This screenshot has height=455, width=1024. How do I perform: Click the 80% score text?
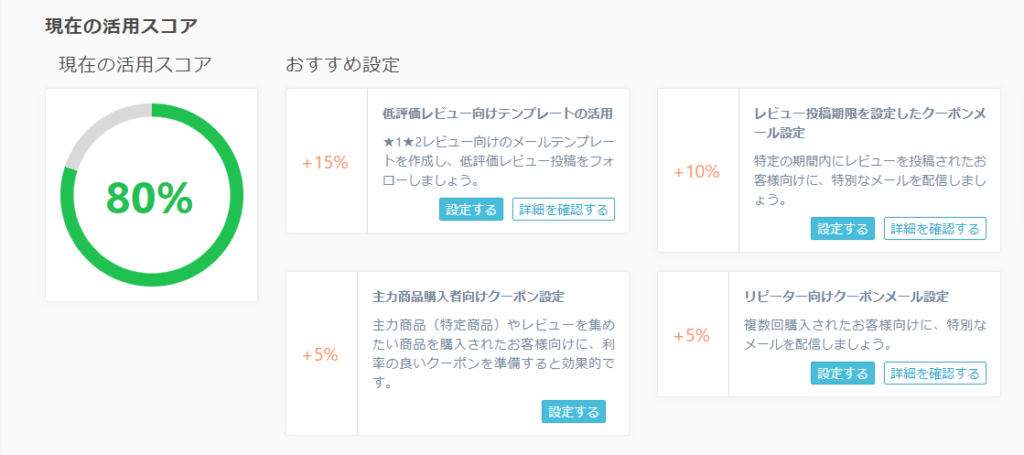150,197
